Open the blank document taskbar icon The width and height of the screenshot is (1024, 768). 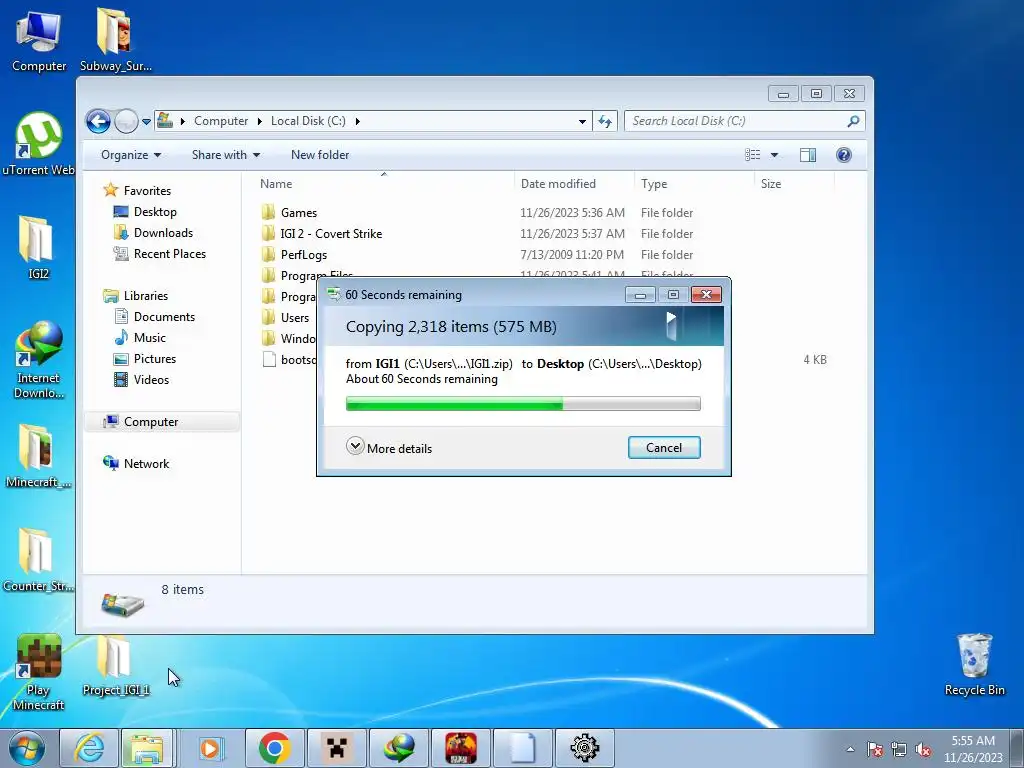(522, 748)
